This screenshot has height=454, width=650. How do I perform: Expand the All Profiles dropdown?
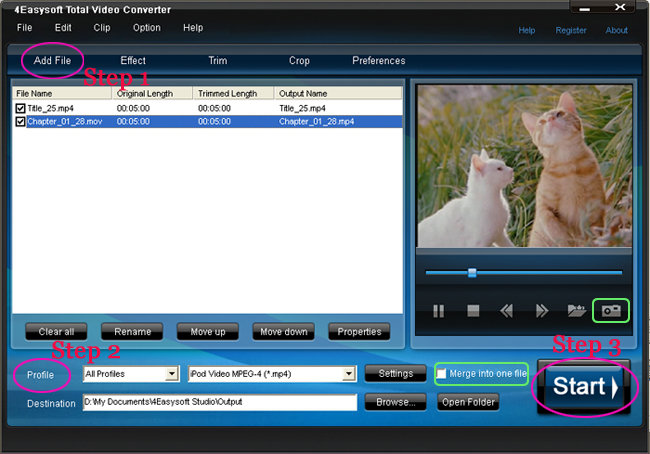(172, 374)
